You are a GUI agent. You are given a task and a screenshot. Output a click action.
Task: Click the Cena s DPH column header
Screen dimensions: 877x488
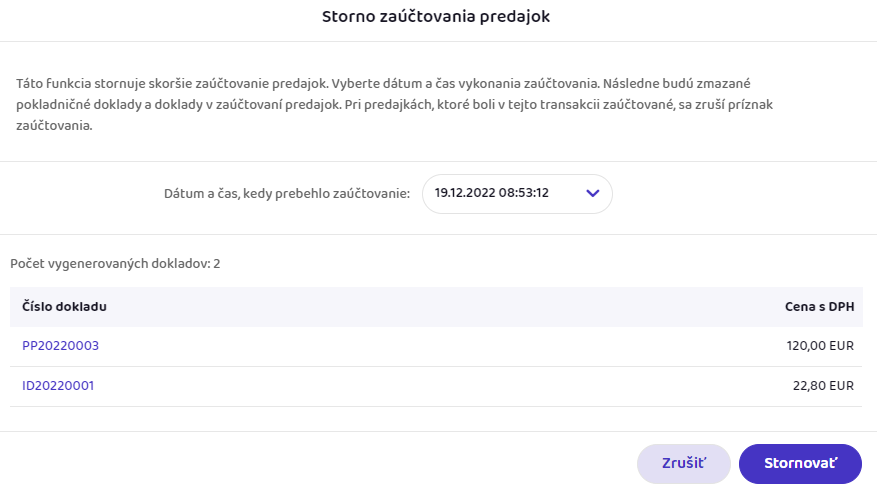point(819,306)
